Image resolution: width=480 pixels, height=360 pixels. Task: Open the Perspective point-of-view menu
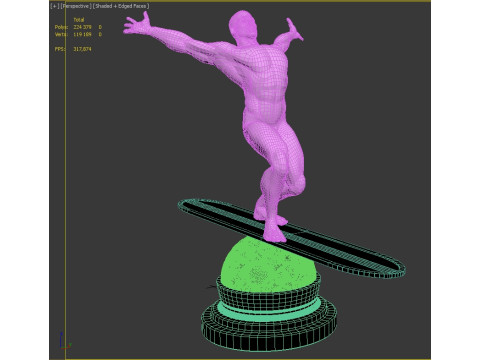pyautogui.click(x=76, y=6)
